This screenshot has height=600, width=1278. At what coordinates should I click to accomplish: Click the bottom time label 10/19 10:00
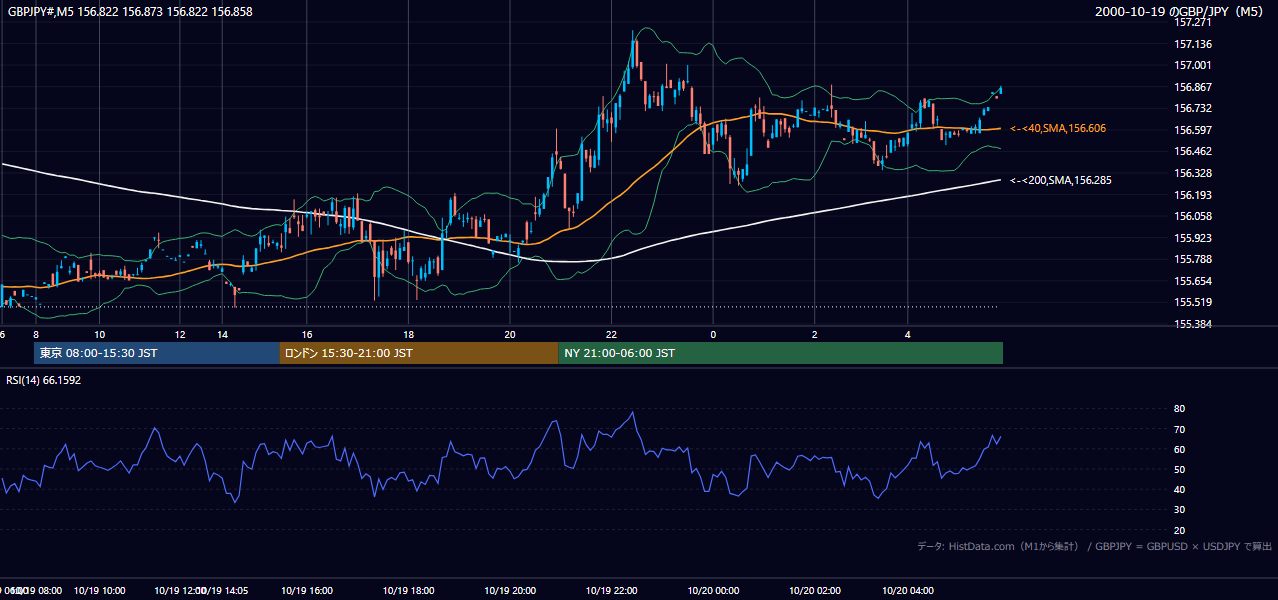pos(99,590)
